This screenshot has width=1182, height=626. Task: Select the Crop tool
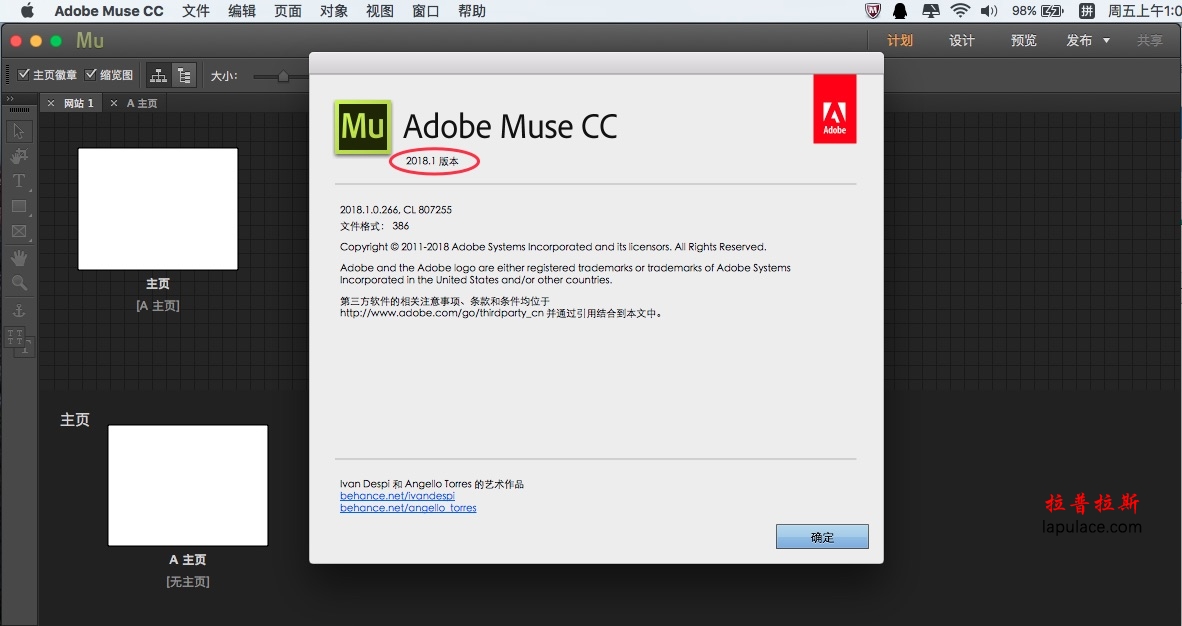(19, 156)
